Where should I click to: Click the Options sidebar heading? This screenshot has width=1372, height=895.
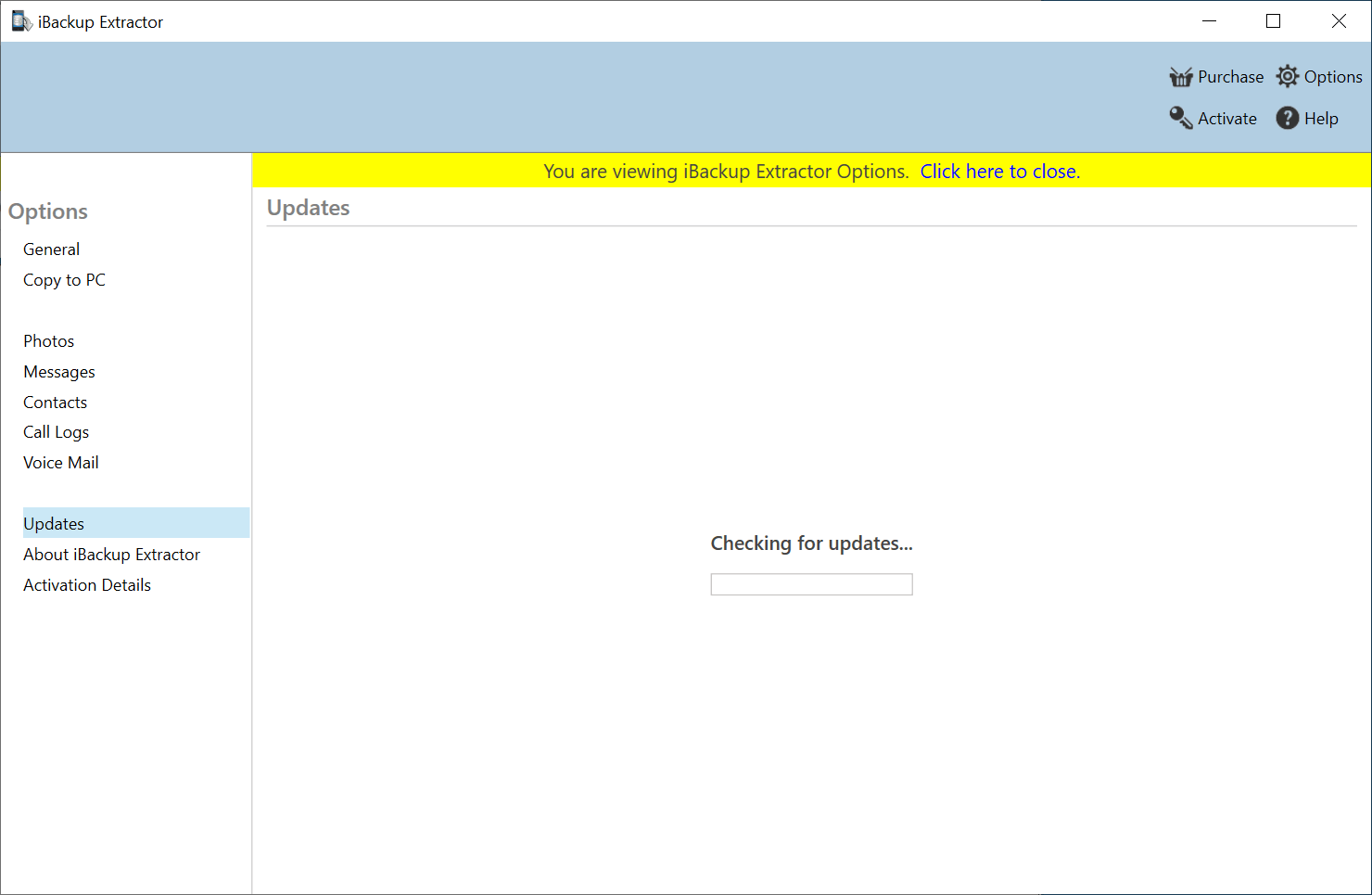48,211
